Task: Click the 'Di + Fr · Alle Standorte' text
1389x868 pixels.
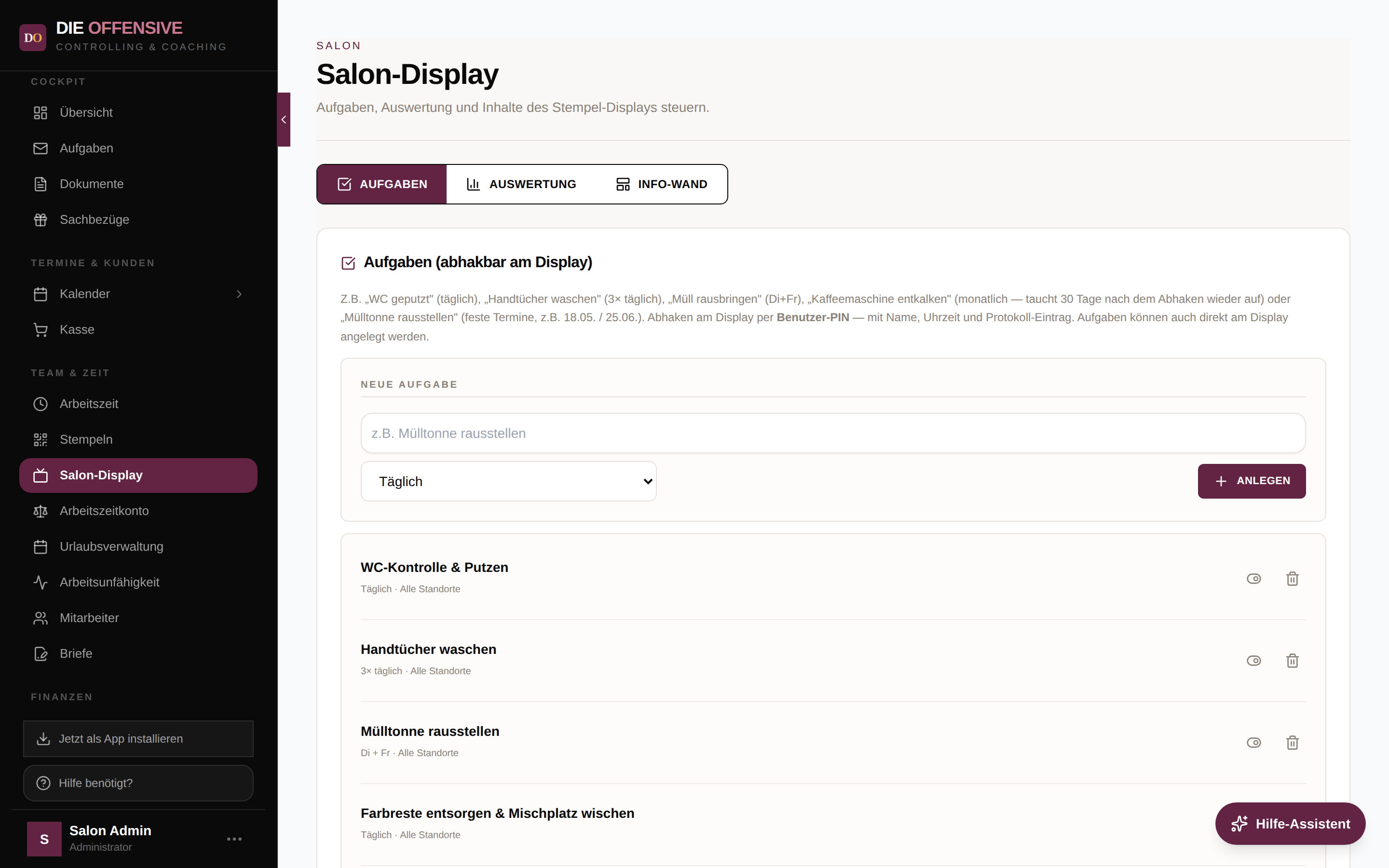Action: coord(409,753)
